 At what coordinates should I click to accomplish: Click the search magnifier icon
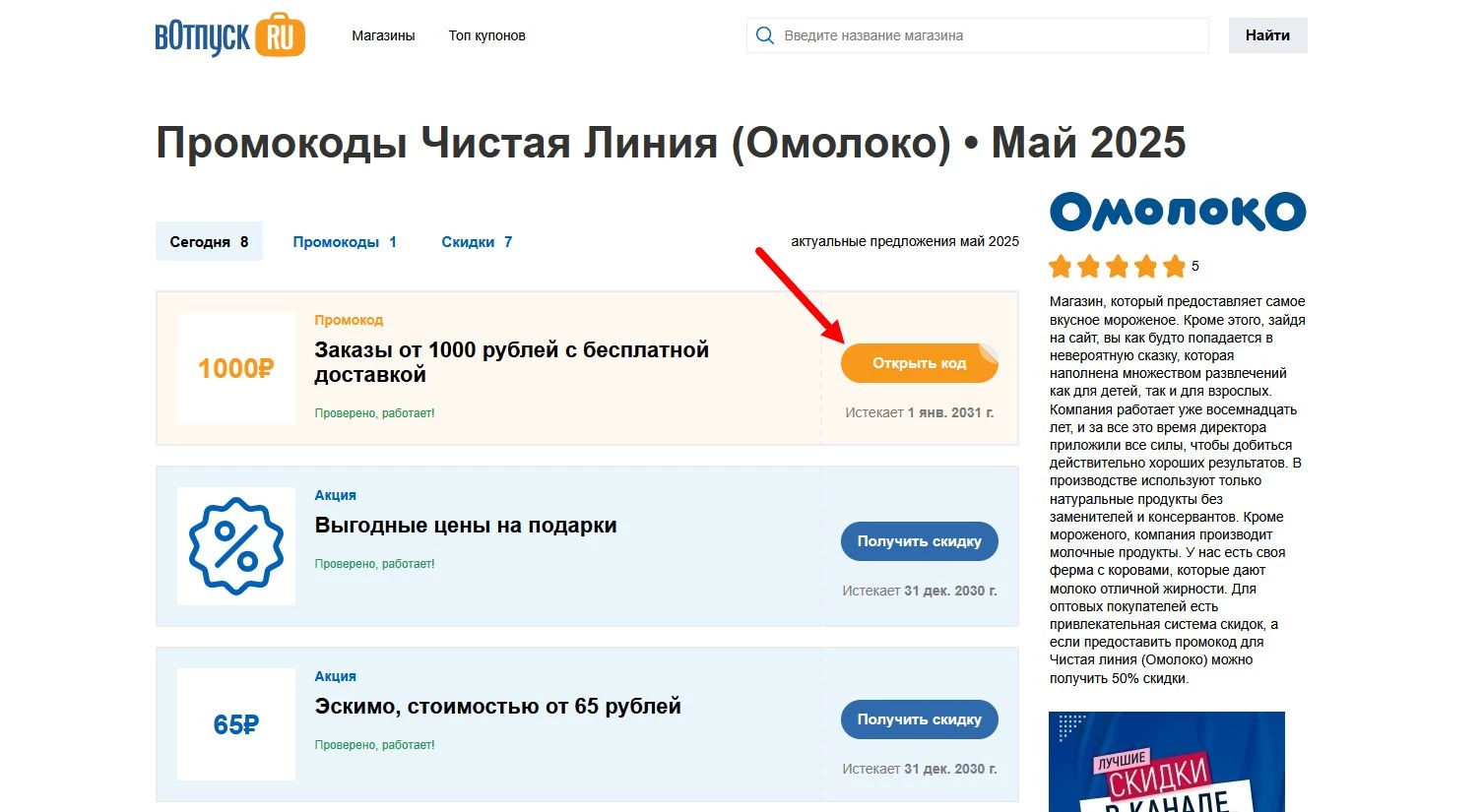pos(765,34)
